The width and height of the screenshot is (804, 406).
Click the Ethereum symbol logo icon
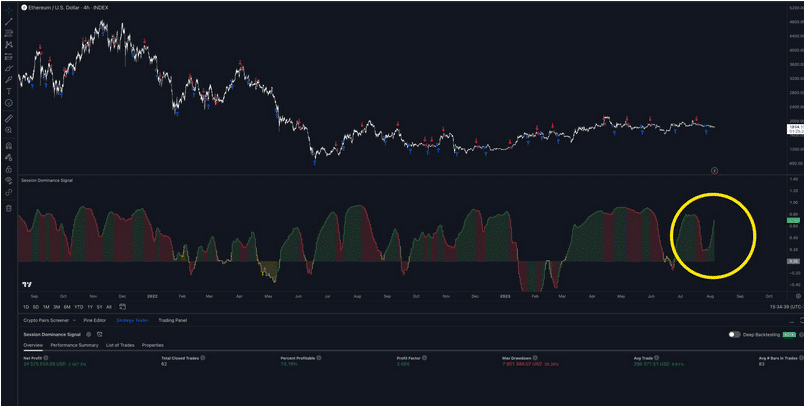pos(24,8)
